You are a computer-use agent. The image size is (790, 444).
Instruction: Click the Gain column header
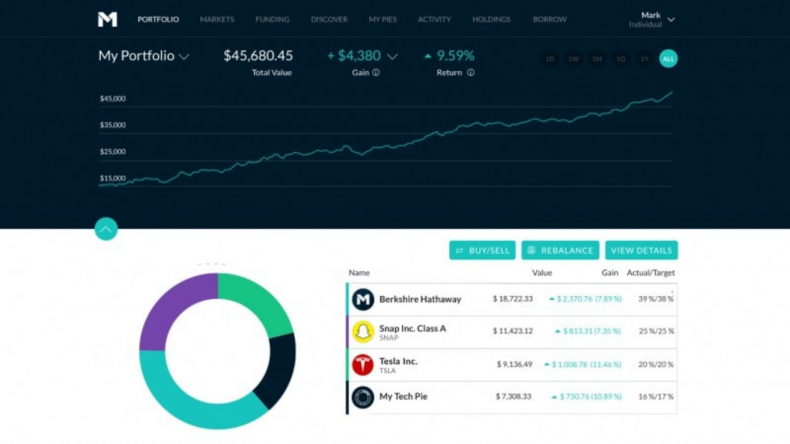click(610, 273)
